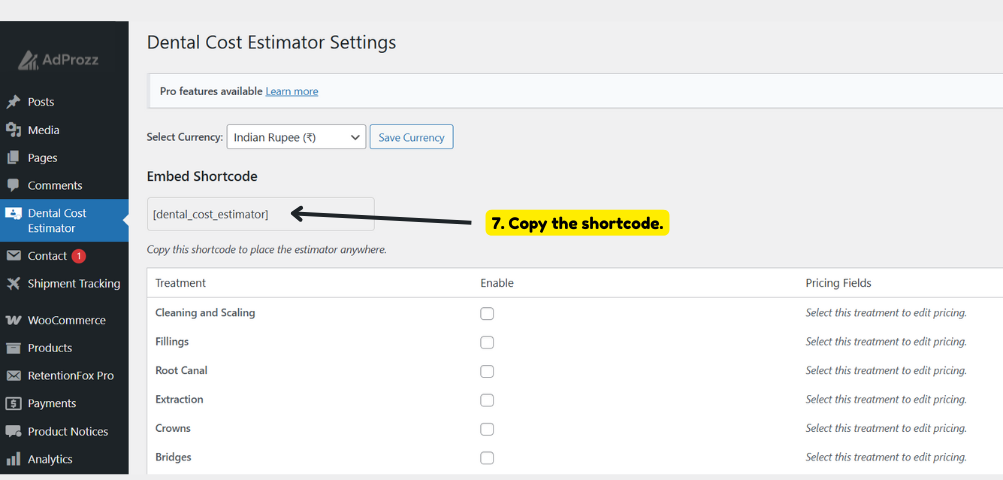Follow the Learn more link
Image resolution: width=1003 pixels, height=480 pixels.
click(292, 91)
